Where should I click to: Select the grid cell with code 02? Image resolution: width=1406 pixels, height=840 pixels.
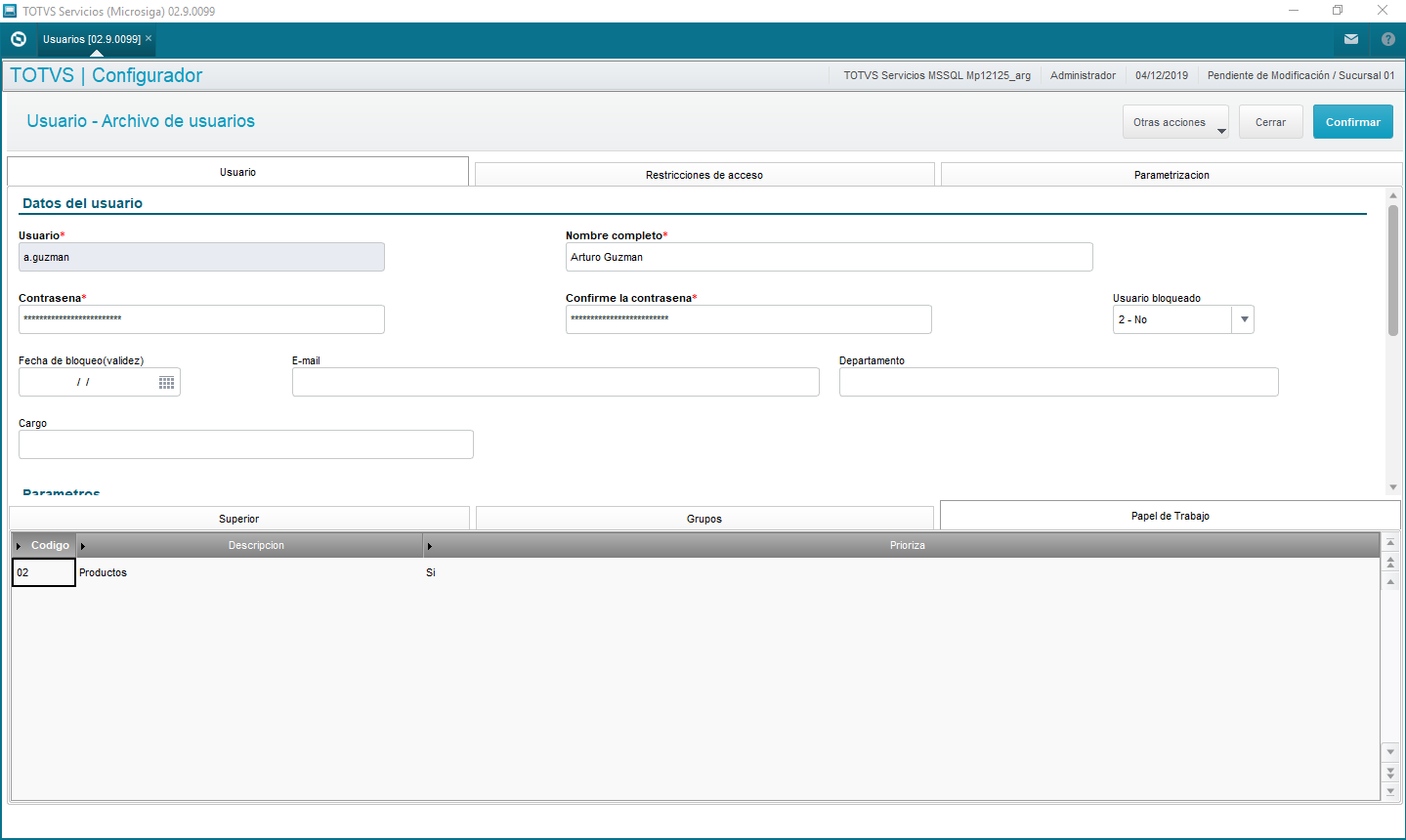pos(44,572)
